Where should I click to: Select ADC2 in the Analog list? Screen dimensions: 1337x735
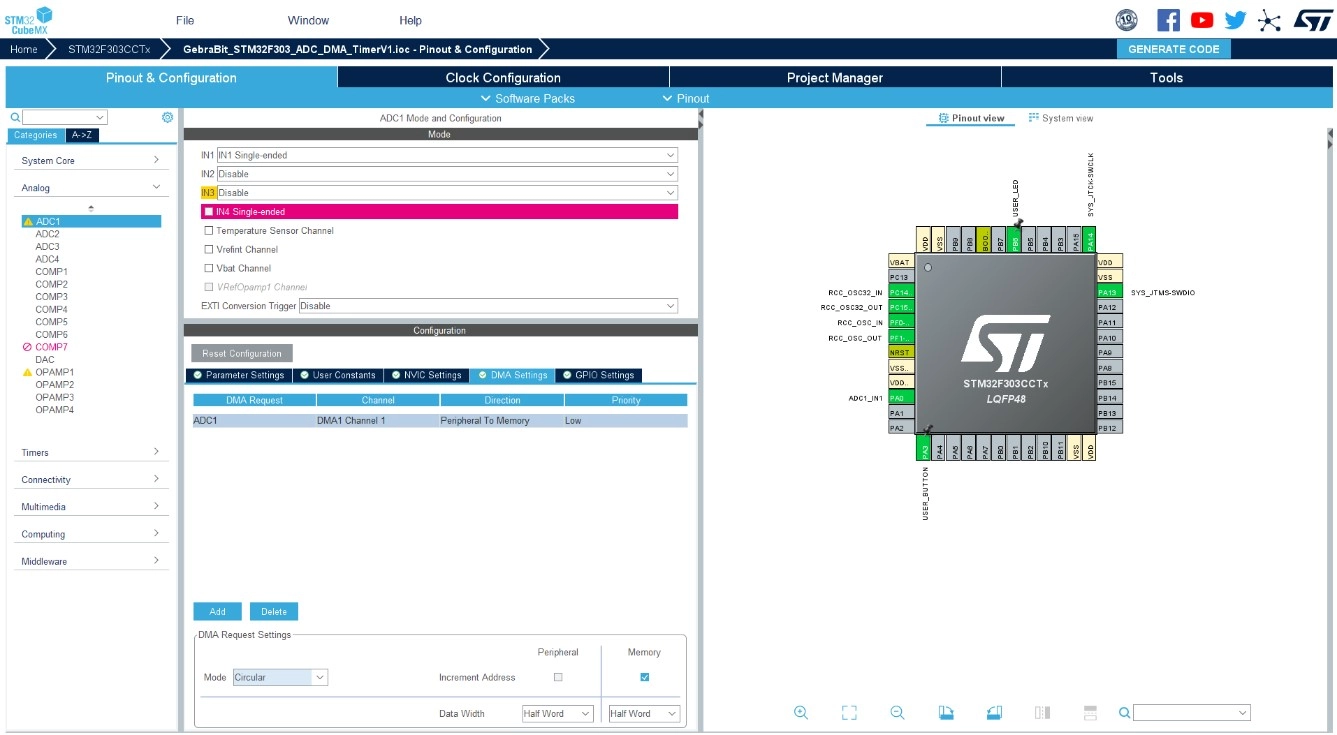point(47,234)
